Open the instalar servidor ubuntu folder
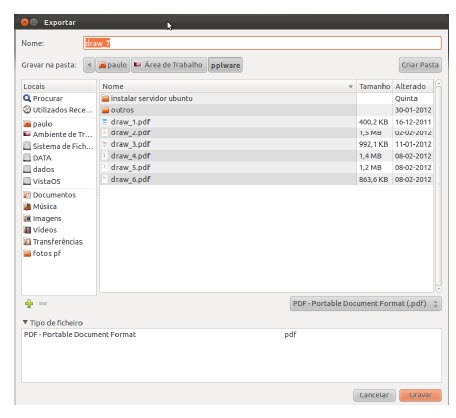The image size is (456, 418). point(228,98)
